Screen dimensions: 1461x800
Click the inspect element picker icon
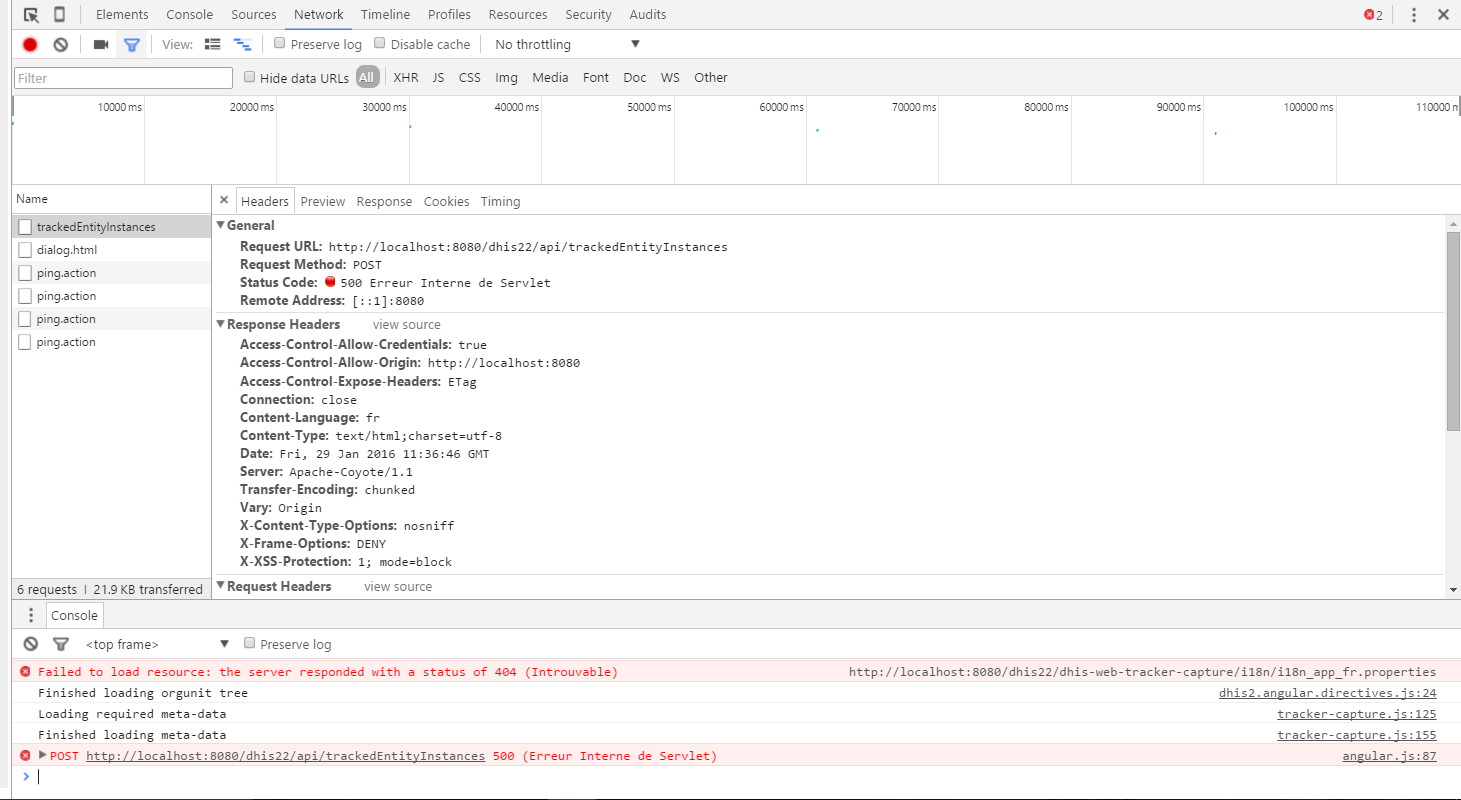pyautogui.click(x=31, y=15)
